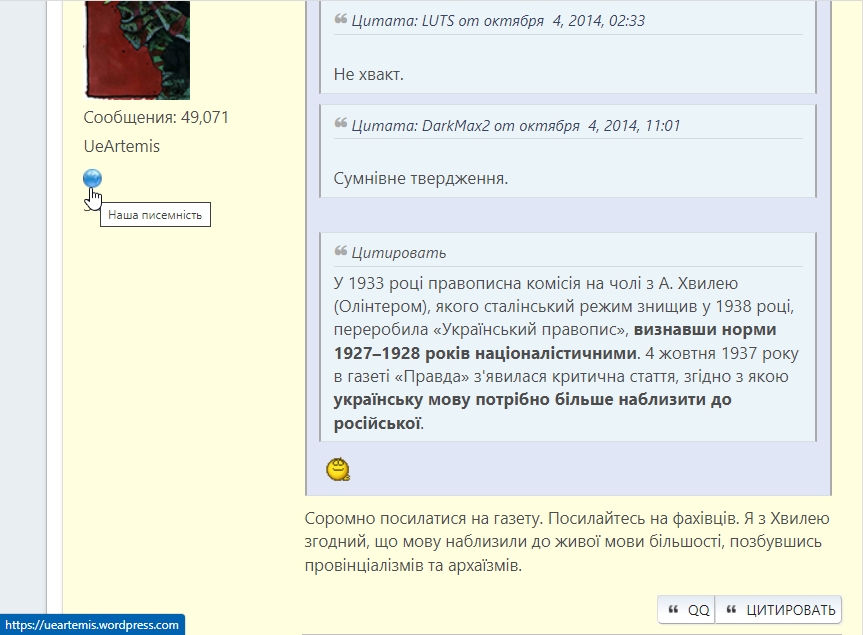Click the quote mark icon beside LUTS citation
The image size is (863, 635).
340,19
